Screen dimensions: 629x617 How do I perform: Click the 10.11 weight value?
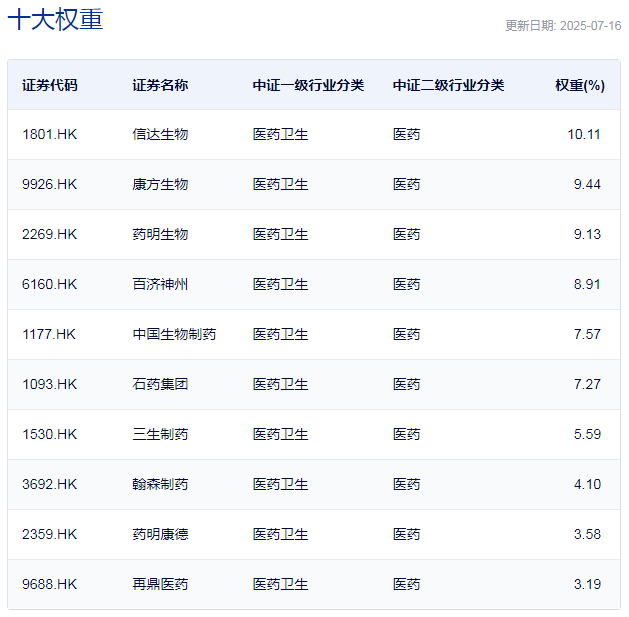click(x=584, y=134)
